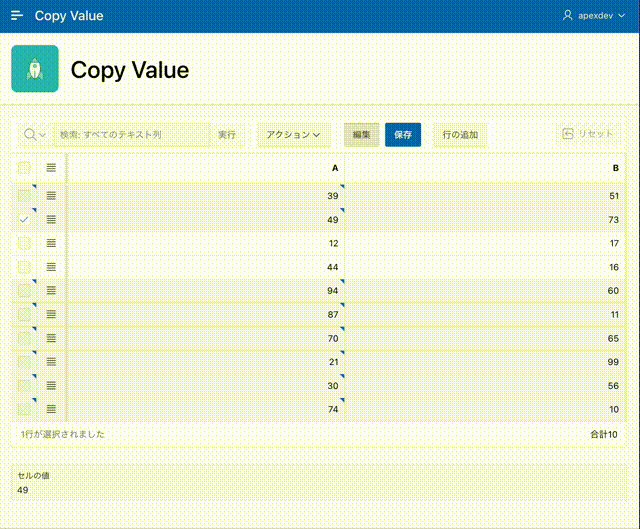Open row actions menu for row 39
The height and width of the screenshot is (529, 640).
[51, 196]
